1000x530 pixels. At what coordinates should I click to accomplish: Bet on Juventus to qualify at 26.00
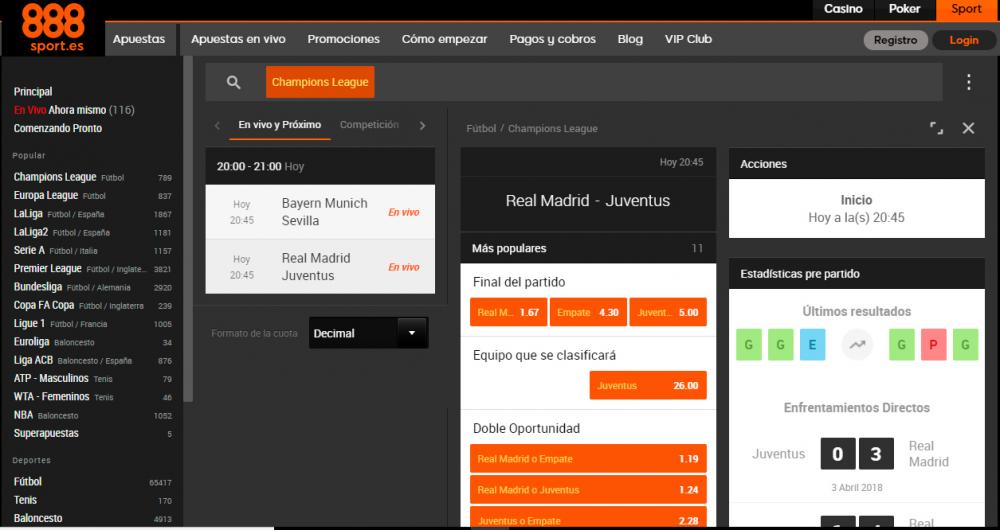[x=648, y=386]
